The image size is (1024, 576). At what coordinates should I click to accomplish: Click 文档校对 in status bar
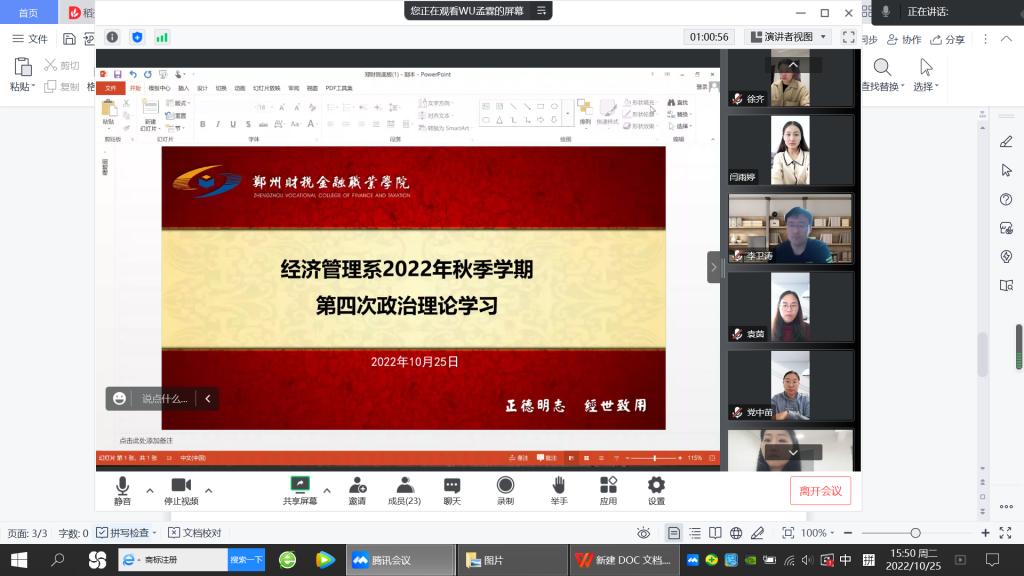pos(195,533)
